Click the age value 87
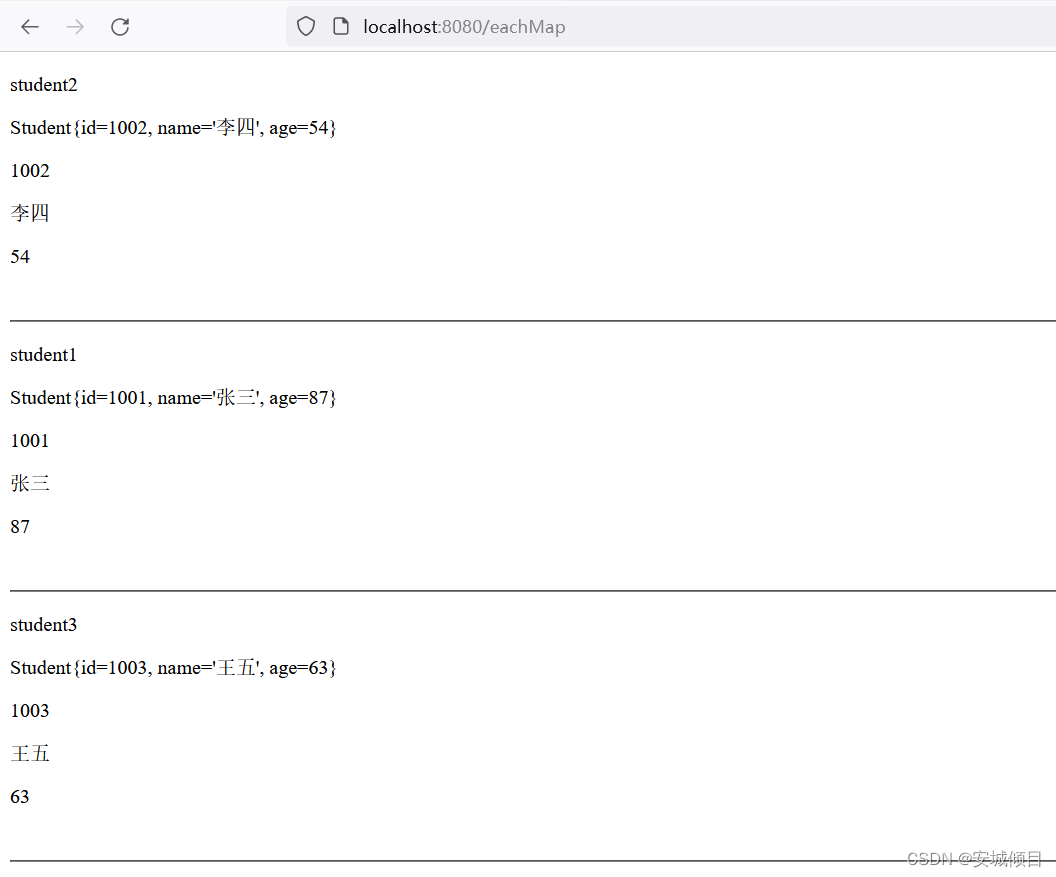 click(20, 527)
